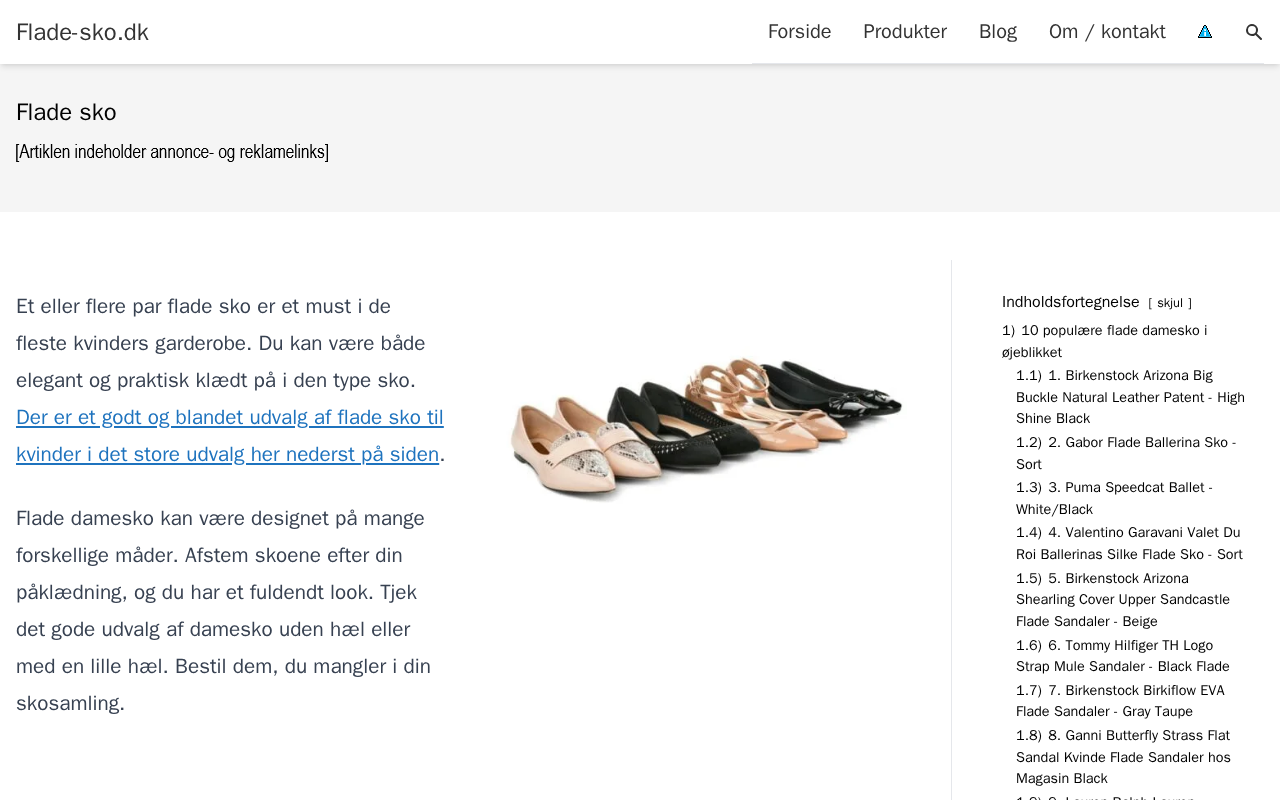Open the Forside menu item
The height and width of the screenshot is (800, 1280).
point(799,32)
